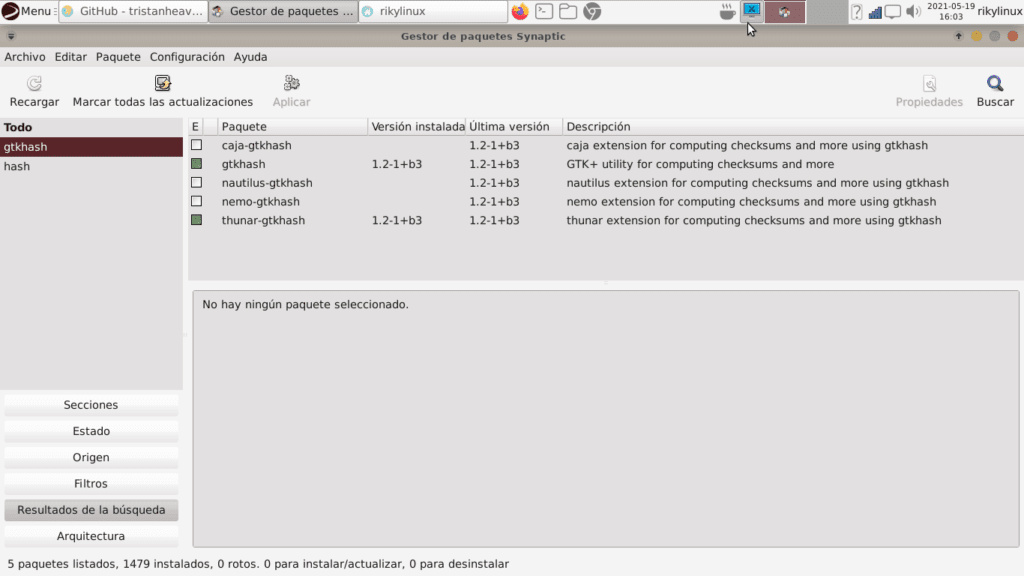Launch Firefox from the top panel

click(x=520, y=11)
